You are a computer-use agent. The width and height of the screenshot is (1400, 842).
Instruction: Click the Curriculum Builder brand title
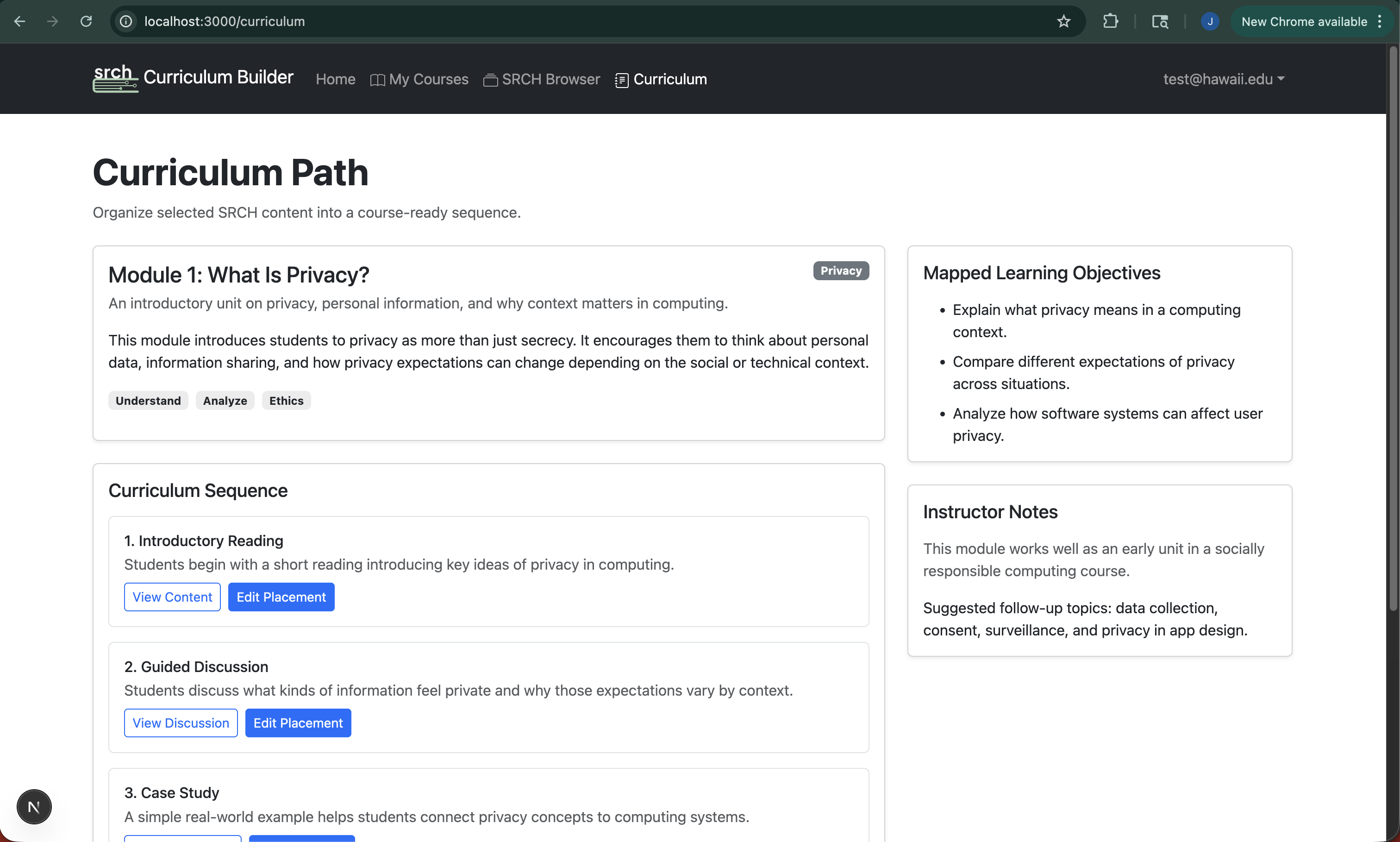point(219,77)
